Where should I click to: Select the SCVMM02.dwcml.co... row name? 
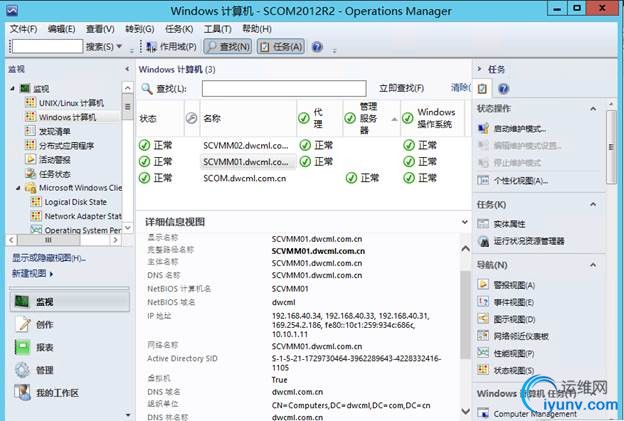(x=246, y=146)
